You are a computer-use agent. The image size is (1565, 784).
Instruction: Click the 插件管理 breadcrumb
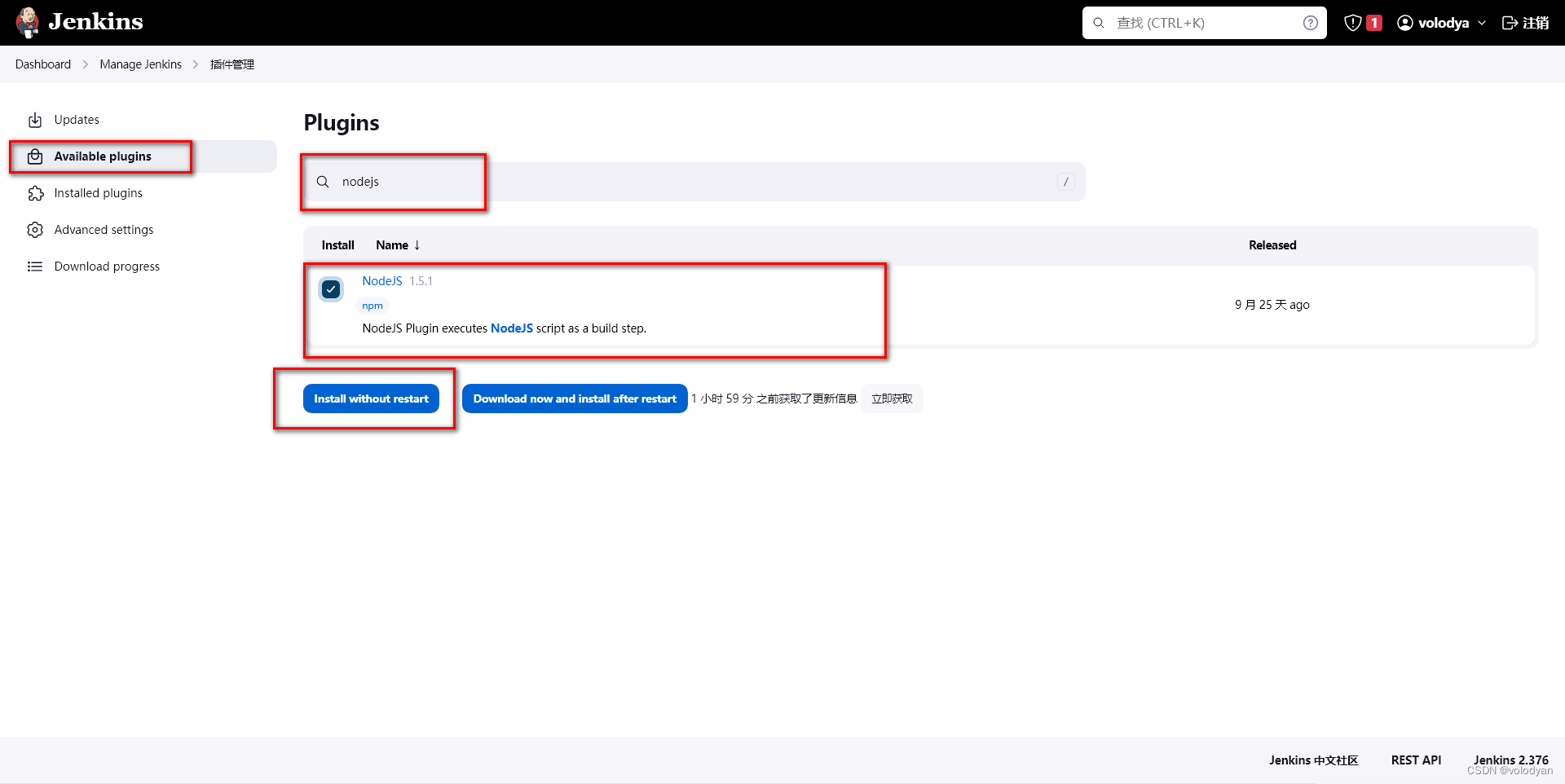(232, 64)
